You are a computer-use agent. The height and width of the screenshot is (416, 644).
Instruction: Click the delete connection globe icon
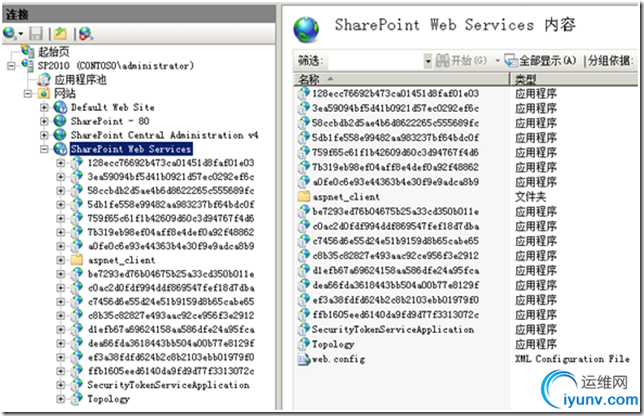coord(86,34)
